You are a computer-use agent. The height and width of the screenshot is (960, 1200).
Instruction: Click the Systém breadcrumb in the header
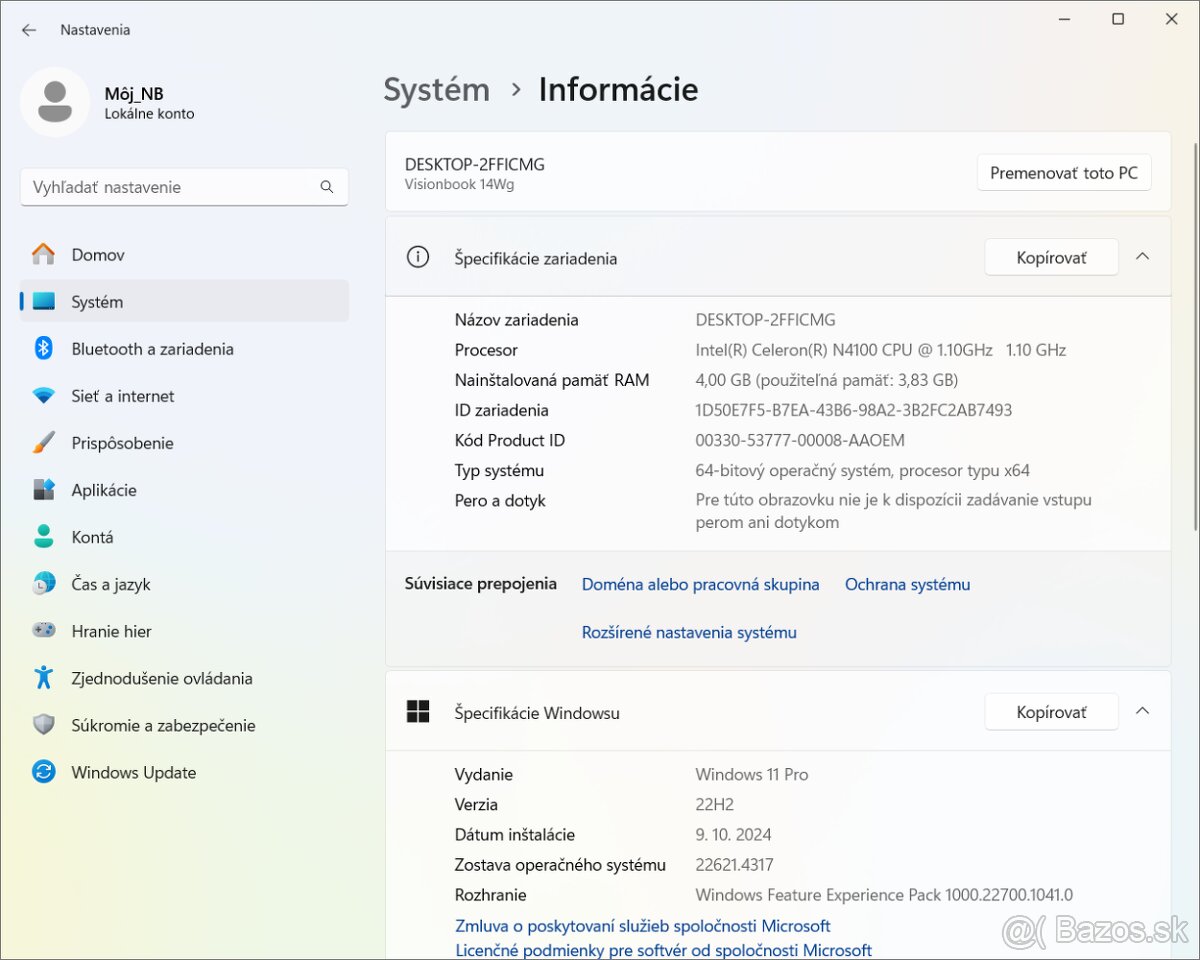437,90
